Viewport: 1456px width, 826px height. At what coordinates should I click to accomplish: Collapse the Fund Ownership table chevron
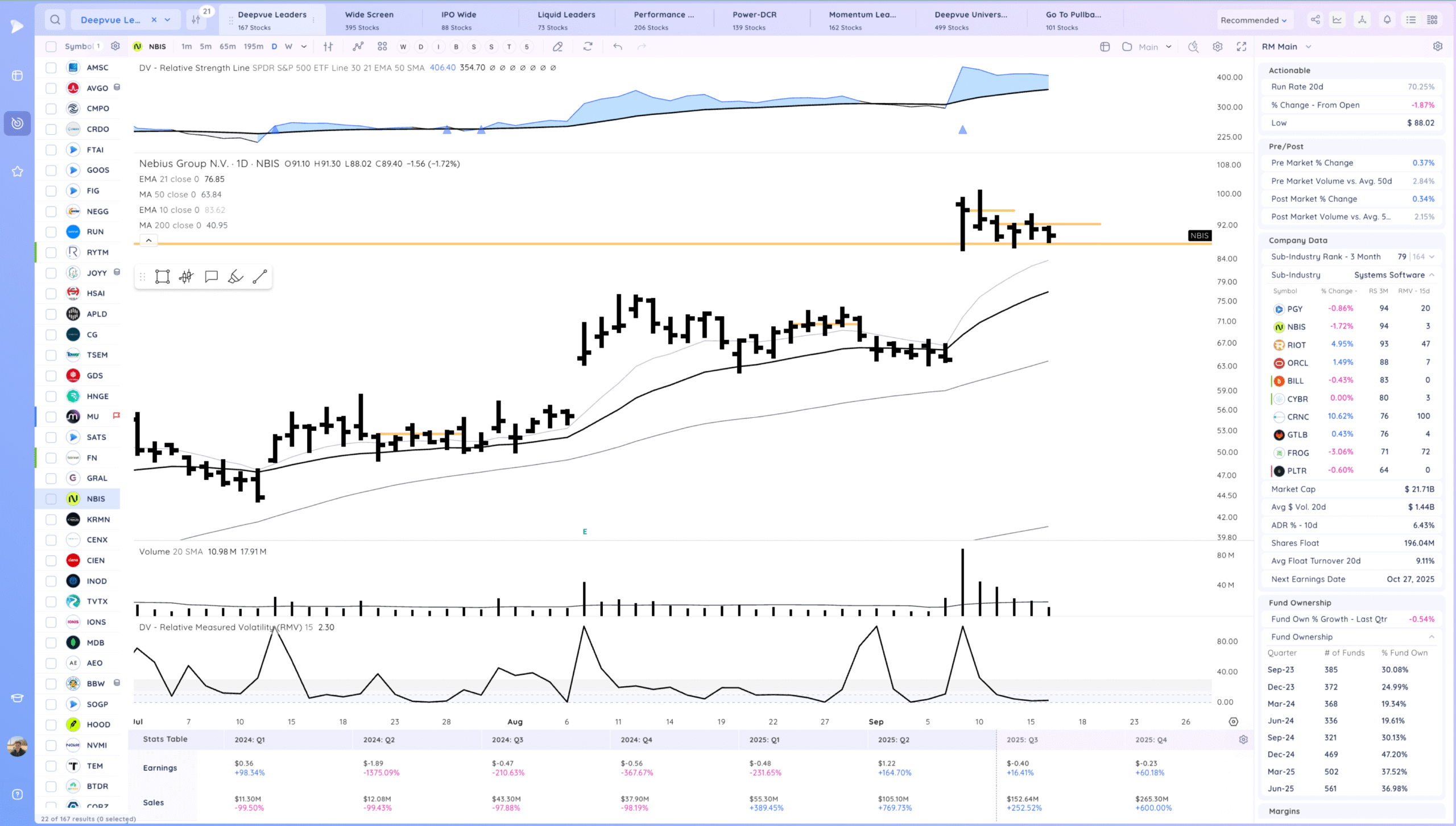click(x=1432, y=637)
